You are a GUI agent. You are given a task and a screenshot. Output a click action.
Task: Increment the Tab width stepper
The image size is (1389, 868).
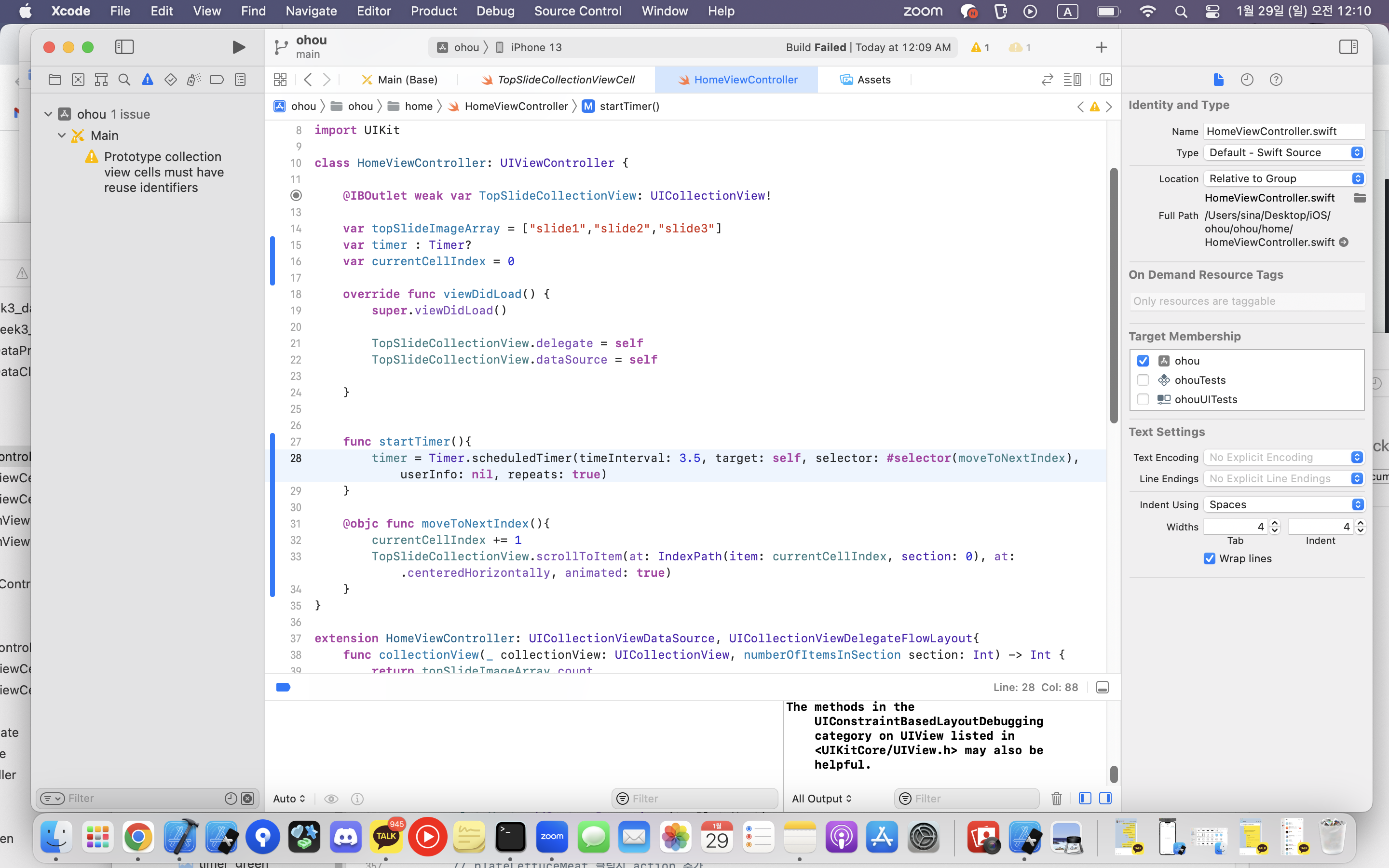[x=1275, y=523]
